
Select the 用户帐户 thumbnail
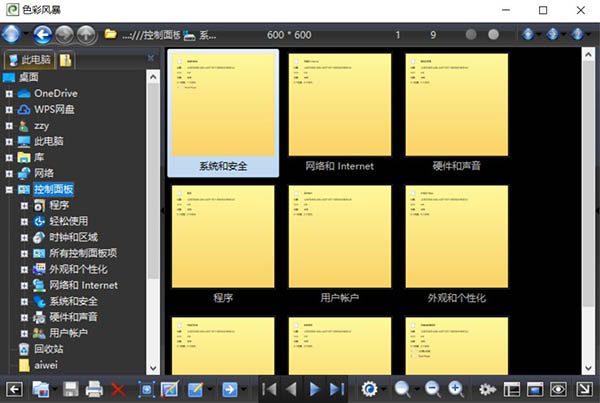[340, 245]
